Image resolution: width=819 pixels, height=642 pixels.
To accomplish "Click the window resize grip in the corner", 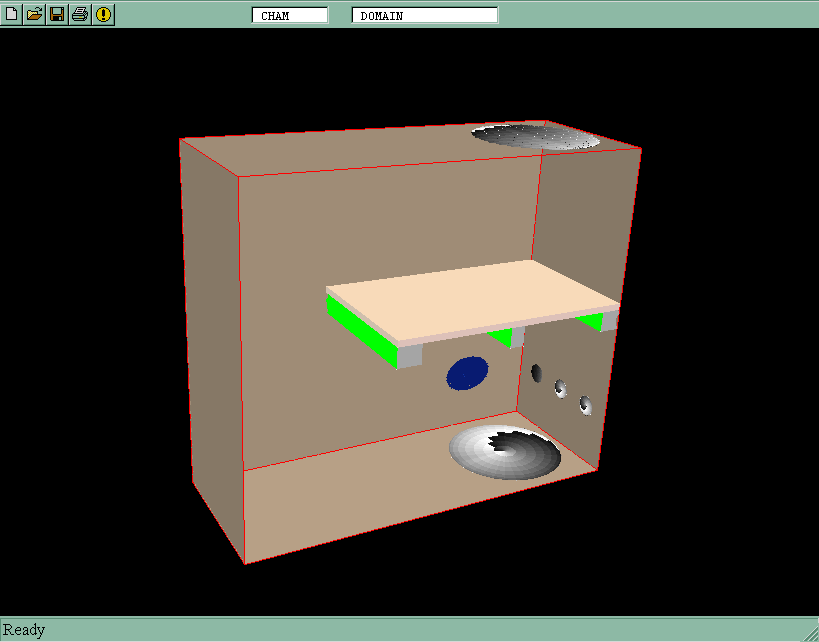I will tap(810, 633).
